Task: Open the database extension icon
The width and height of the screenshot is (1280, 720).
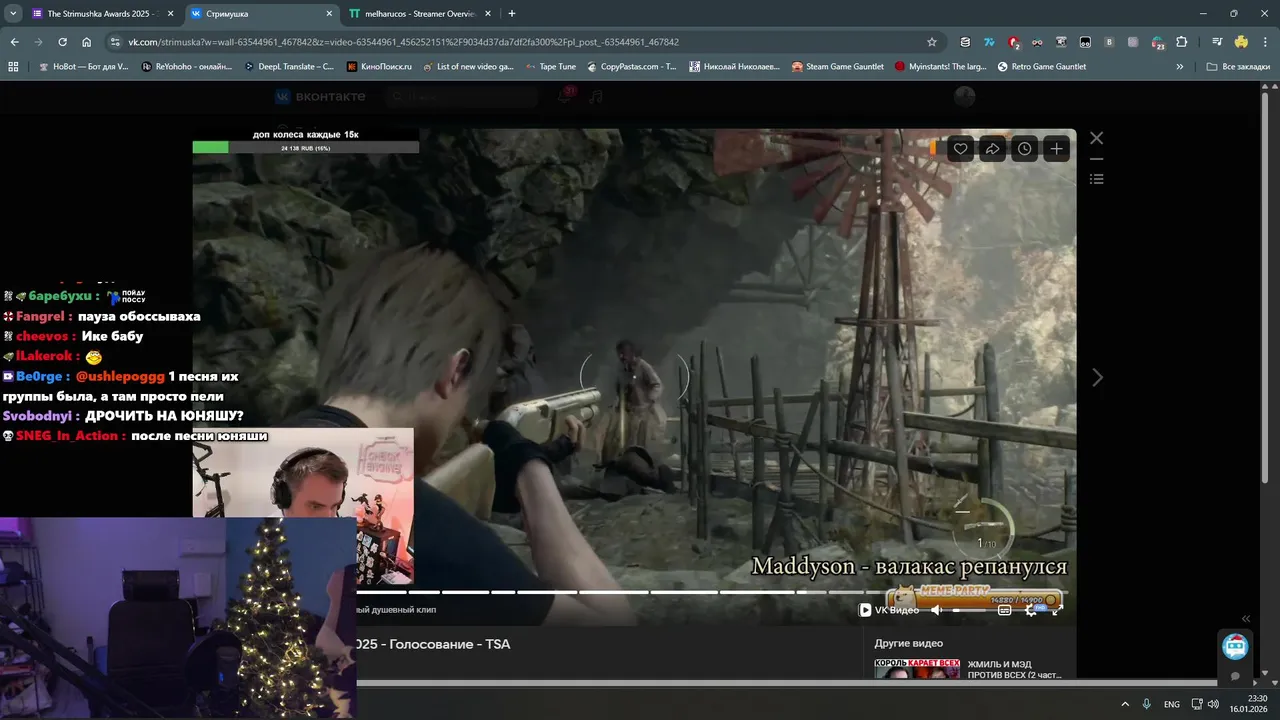Action: pyautogui.click(x=965, y=42)
